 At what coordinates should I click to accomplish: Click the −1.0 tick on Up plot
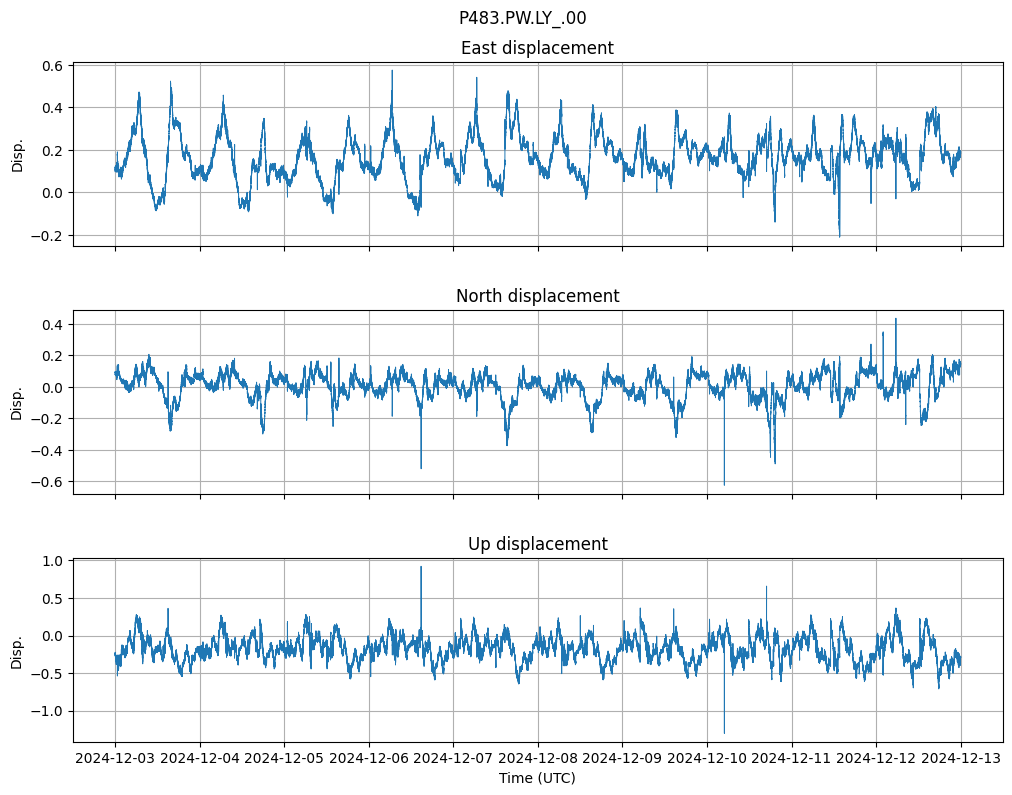click(49, 711)
